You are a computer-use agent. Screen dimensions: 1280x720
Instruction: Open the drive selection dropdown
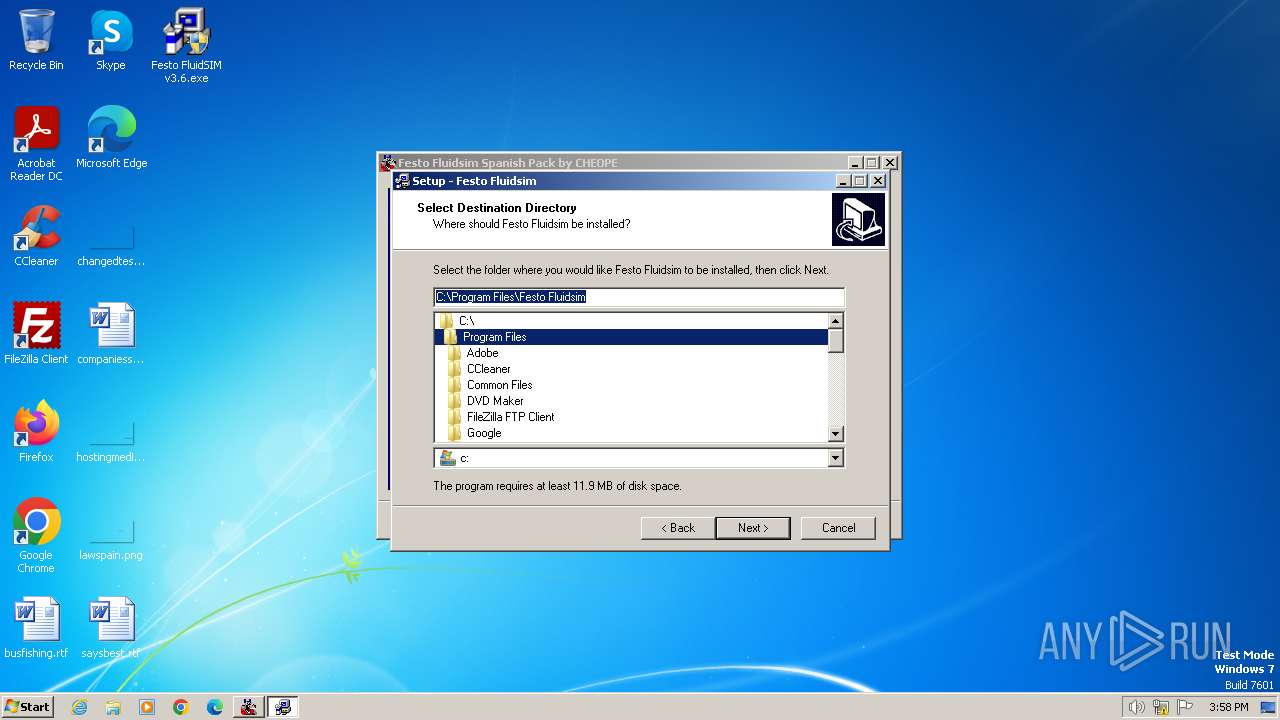(836, 458)
